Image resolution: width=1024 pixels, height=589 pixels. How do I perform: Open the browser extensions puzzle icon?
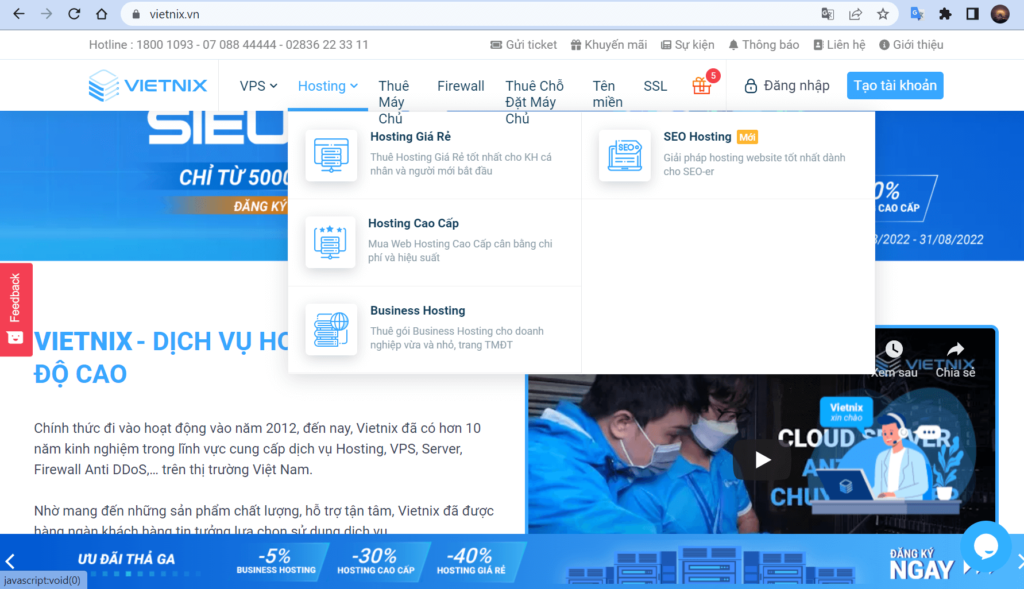(x=943, y=14)
